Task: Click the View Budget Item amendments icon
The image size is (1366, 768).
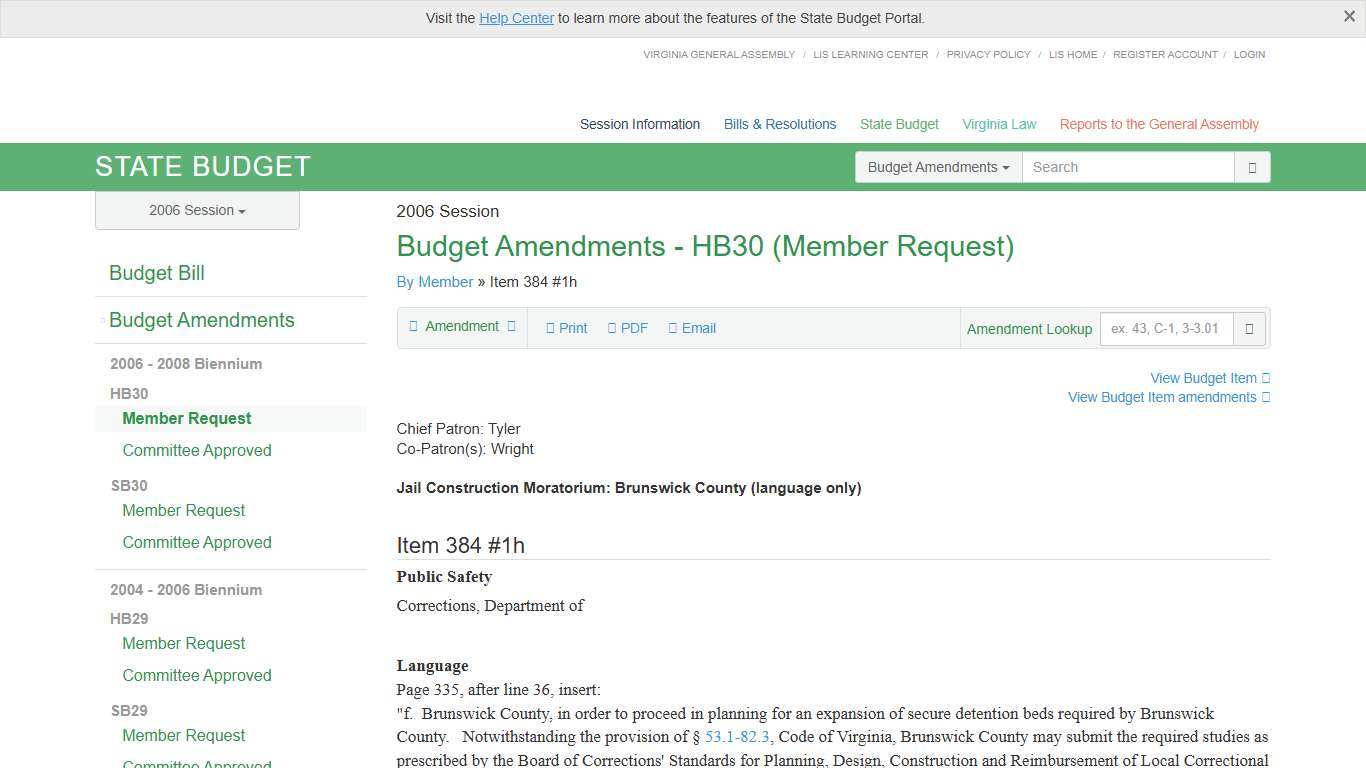Action: (1264, 397)
